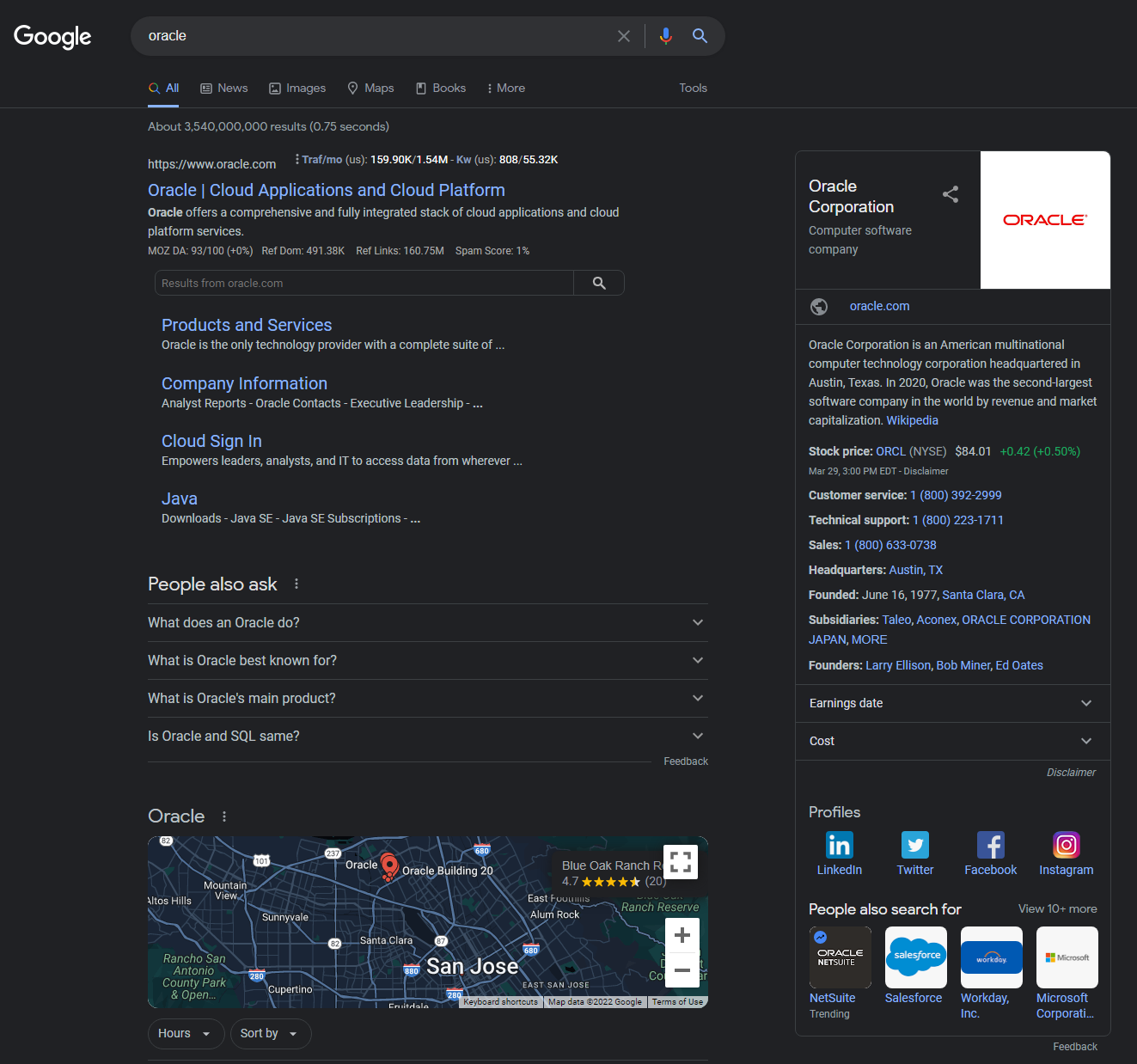Call customer service number 1 (800) 392-2999

pos(956,495)
